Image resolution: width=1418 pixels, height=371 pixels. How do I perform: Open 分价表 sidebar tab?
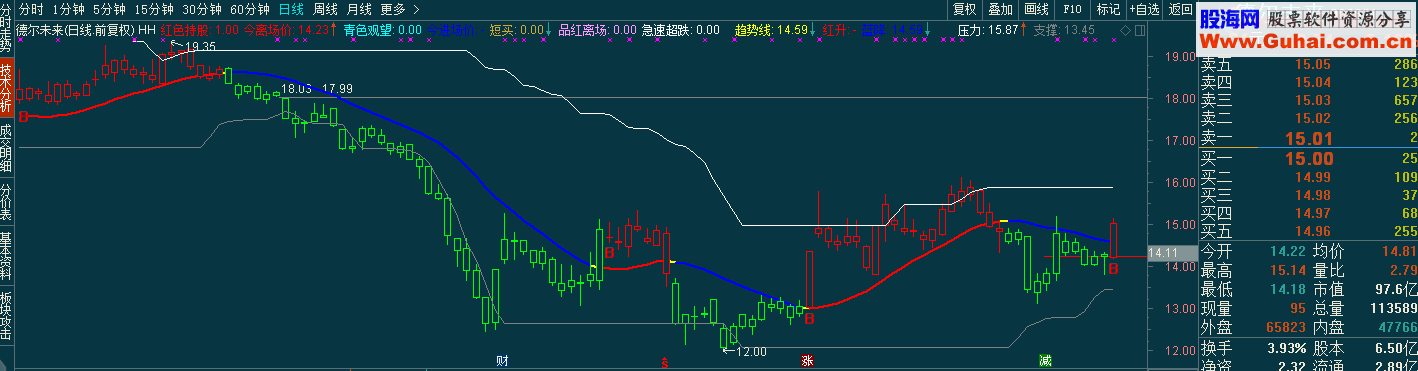tap(7, 203)
